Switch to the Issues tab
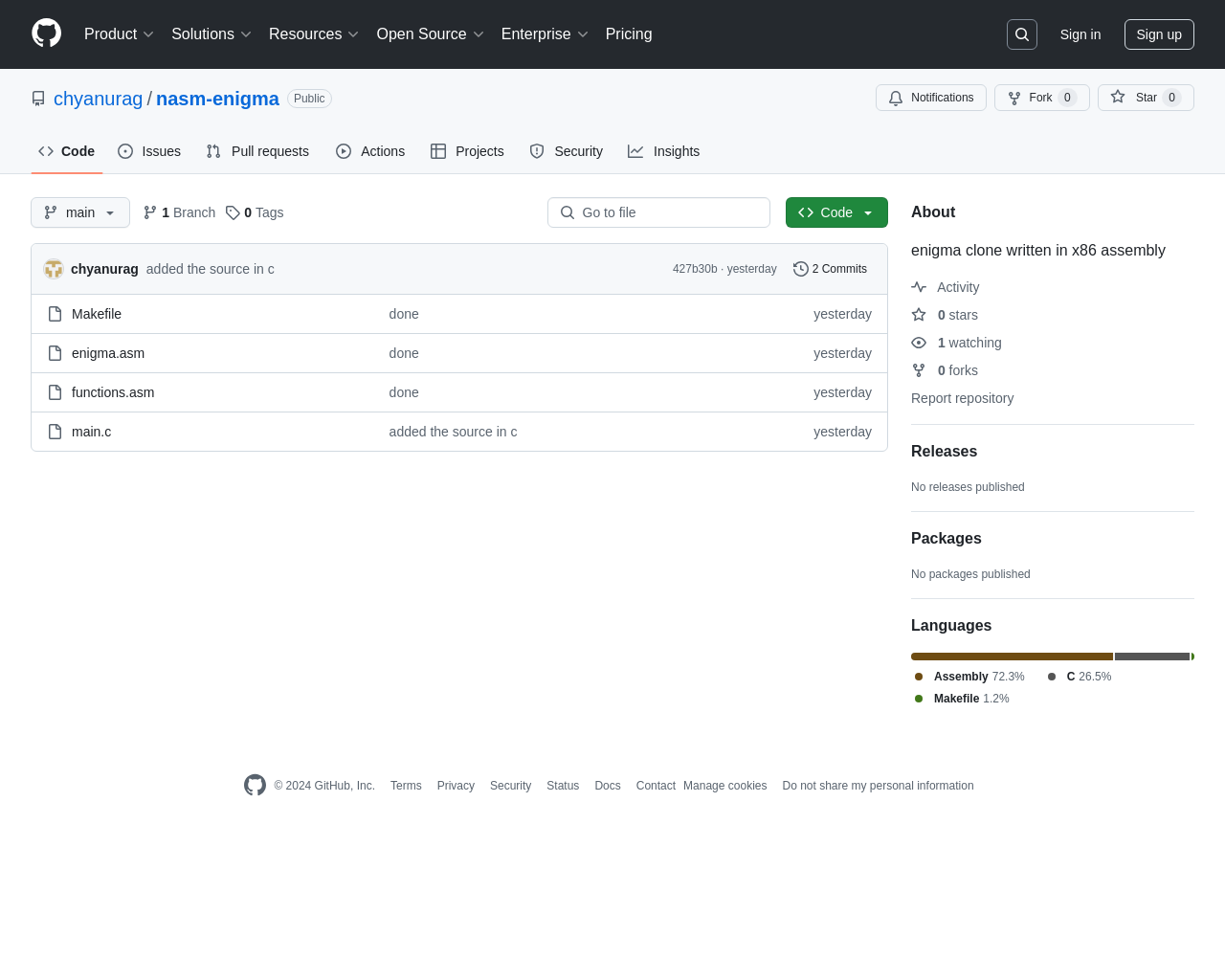Viewport: 1225px width, 980px height. pos(149,151)
